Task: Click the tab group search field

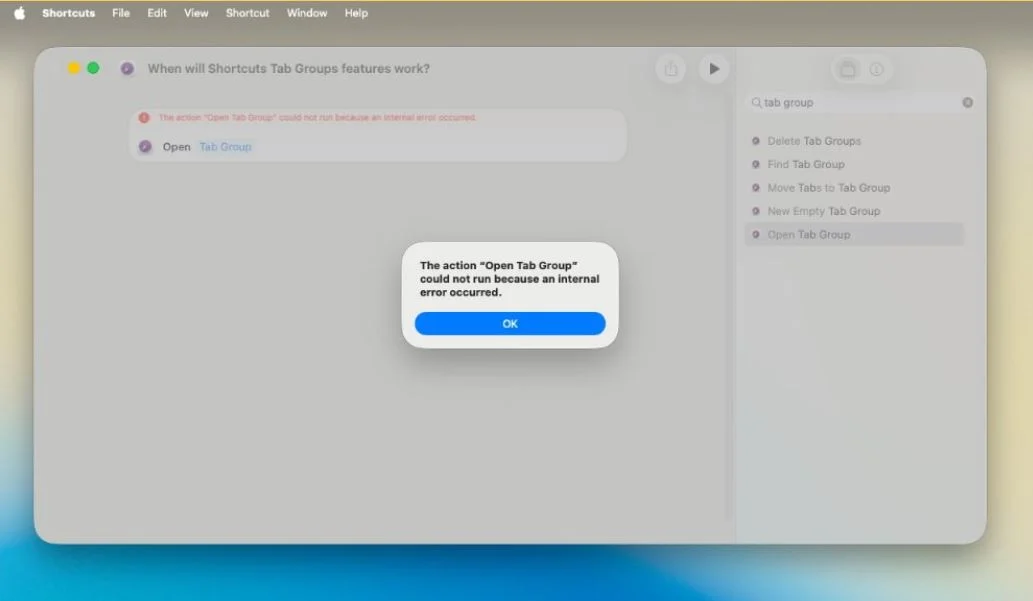Action: point(860,102)
